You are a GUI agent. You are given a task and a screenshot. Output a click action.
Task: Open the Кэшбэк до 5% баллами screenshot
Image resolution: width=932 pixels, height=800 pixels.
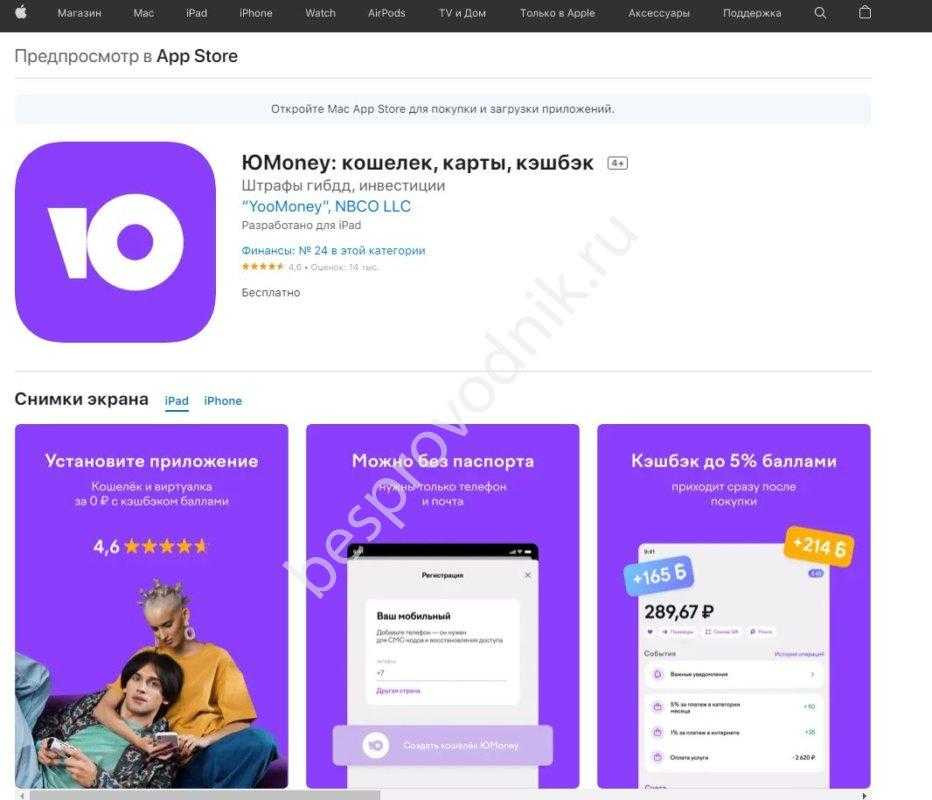(734, 606)
